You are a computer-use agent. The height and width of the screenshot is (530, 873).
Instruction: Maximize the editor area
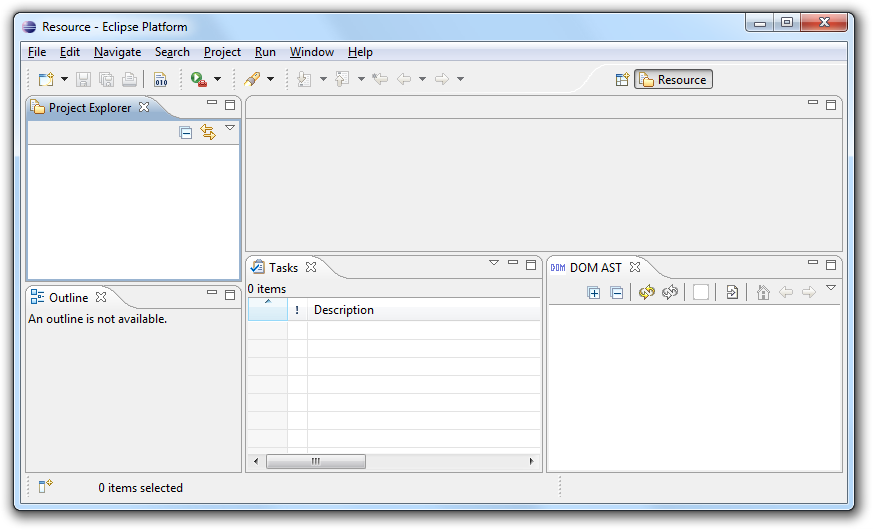coord(831,105)
